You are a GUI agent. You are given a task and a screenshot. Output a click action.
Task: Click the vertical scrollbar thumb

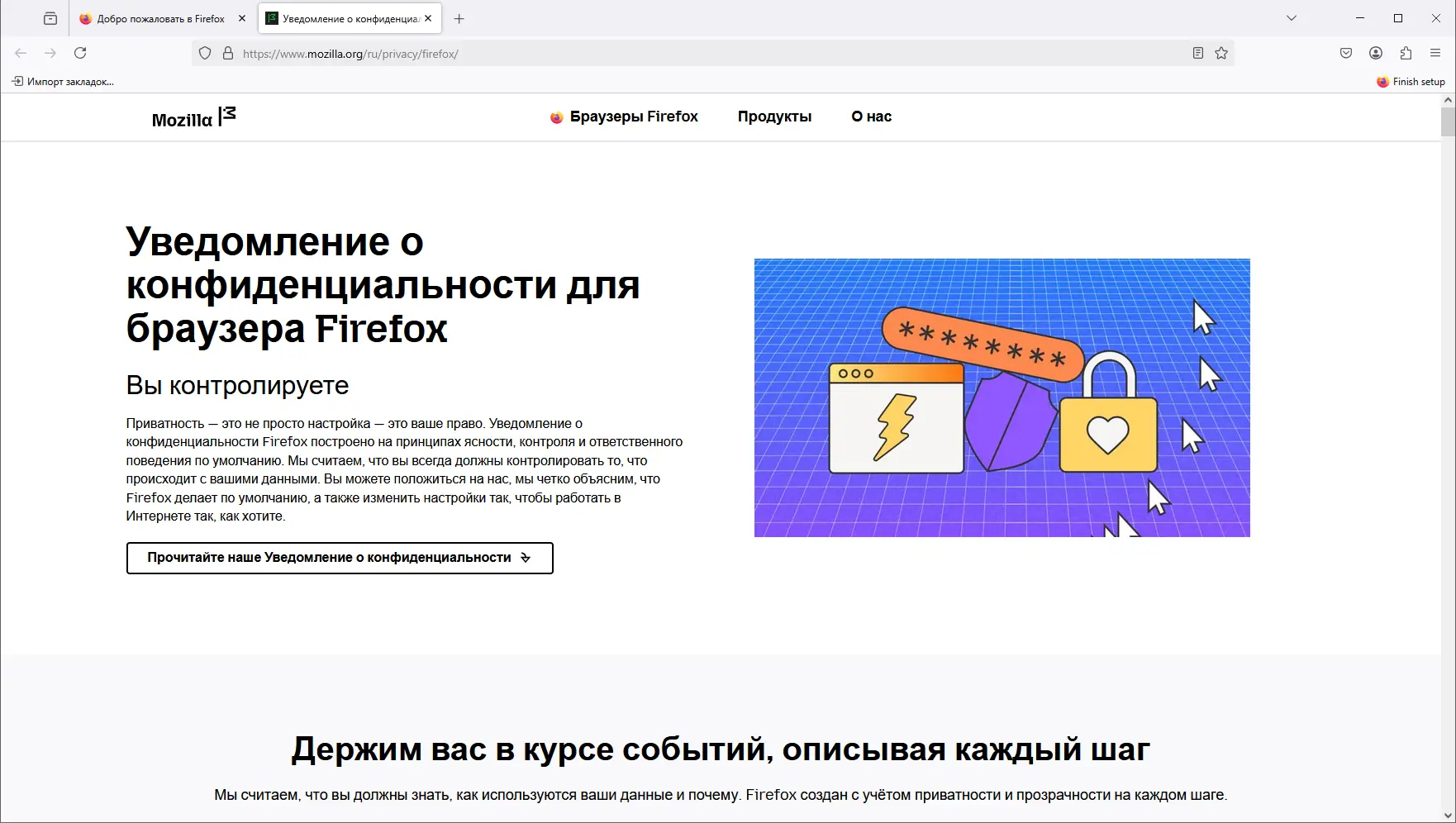1448,121
